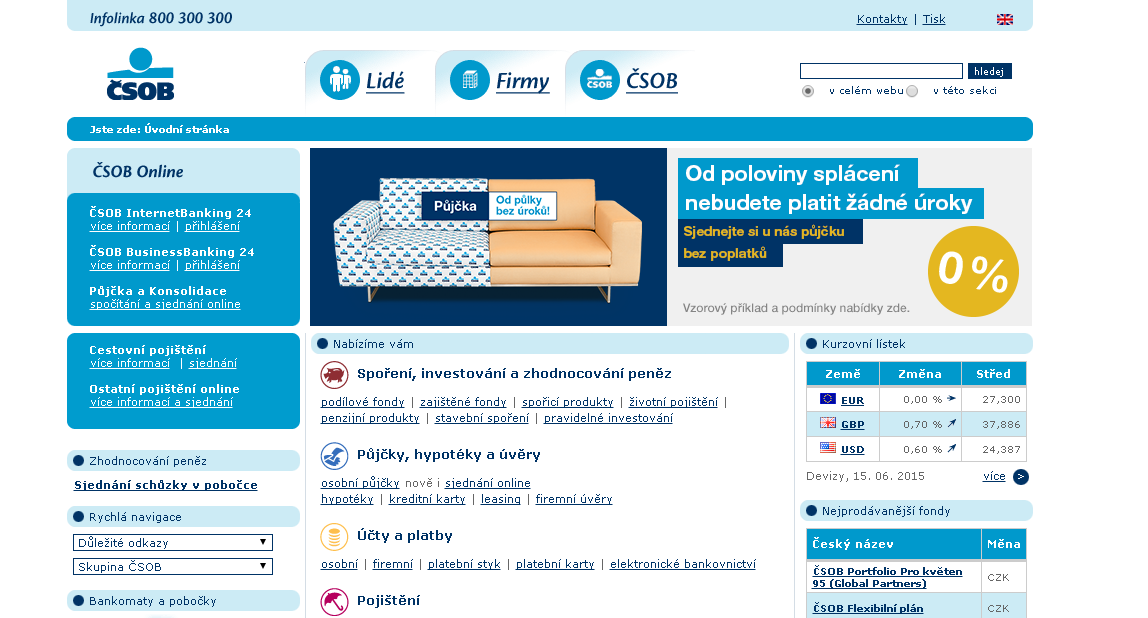Viewport: 1148px width, 618px height.
Task: Open the leasing link
Action: 501,499
